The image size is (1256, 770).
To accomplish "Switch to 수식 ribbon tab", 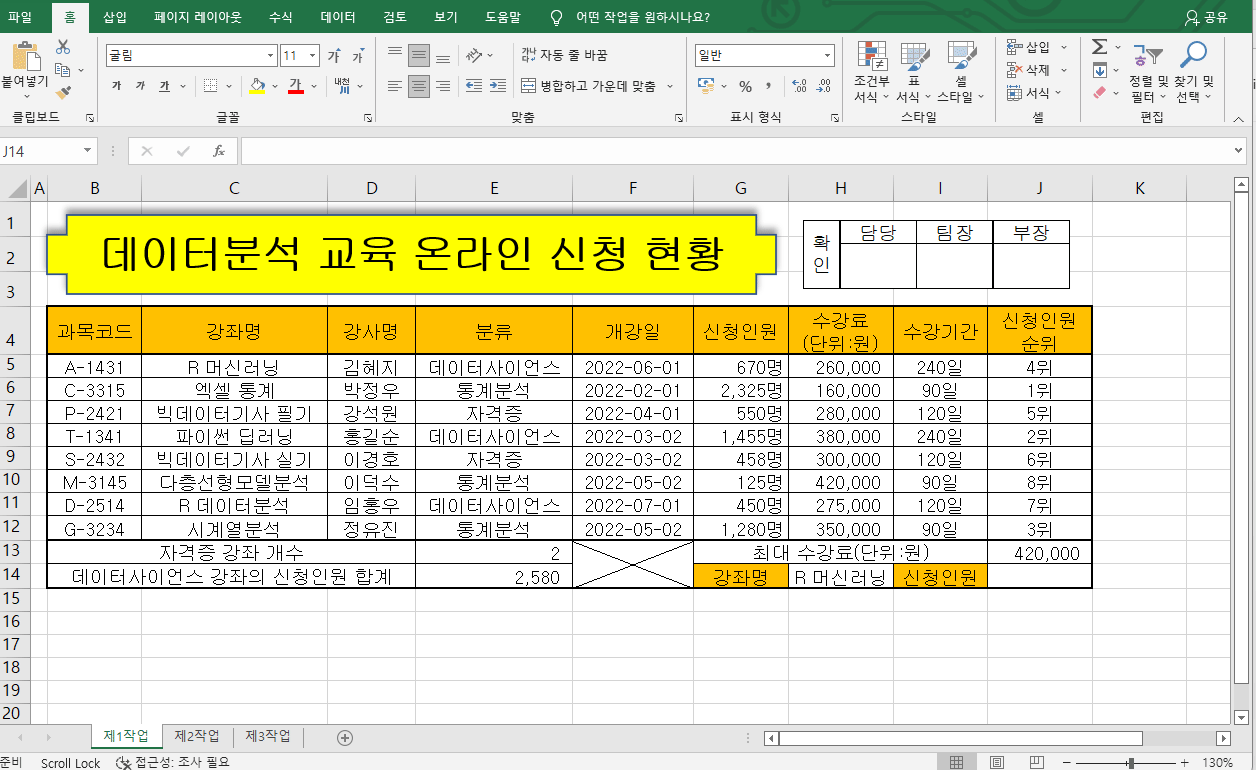I will pyautogui.click(x=281, y=17).
